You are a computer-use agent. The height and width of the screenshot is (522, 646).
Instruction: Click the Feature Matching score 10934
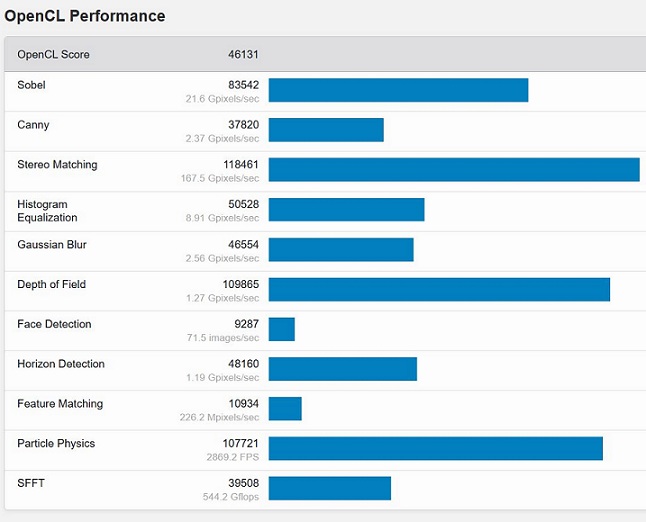tap(244, 403)
